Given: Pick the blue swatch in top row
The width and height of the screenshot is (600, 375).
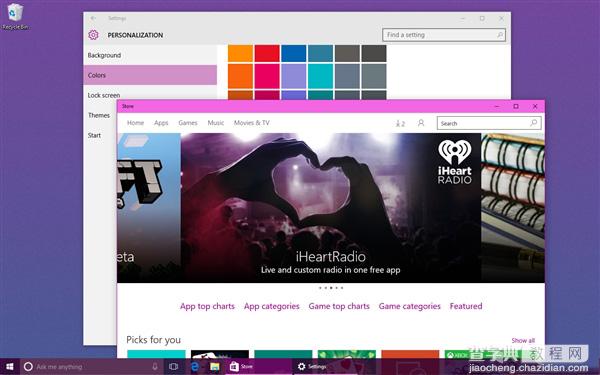Looking at the screenshot, I should tap(293, 53).
